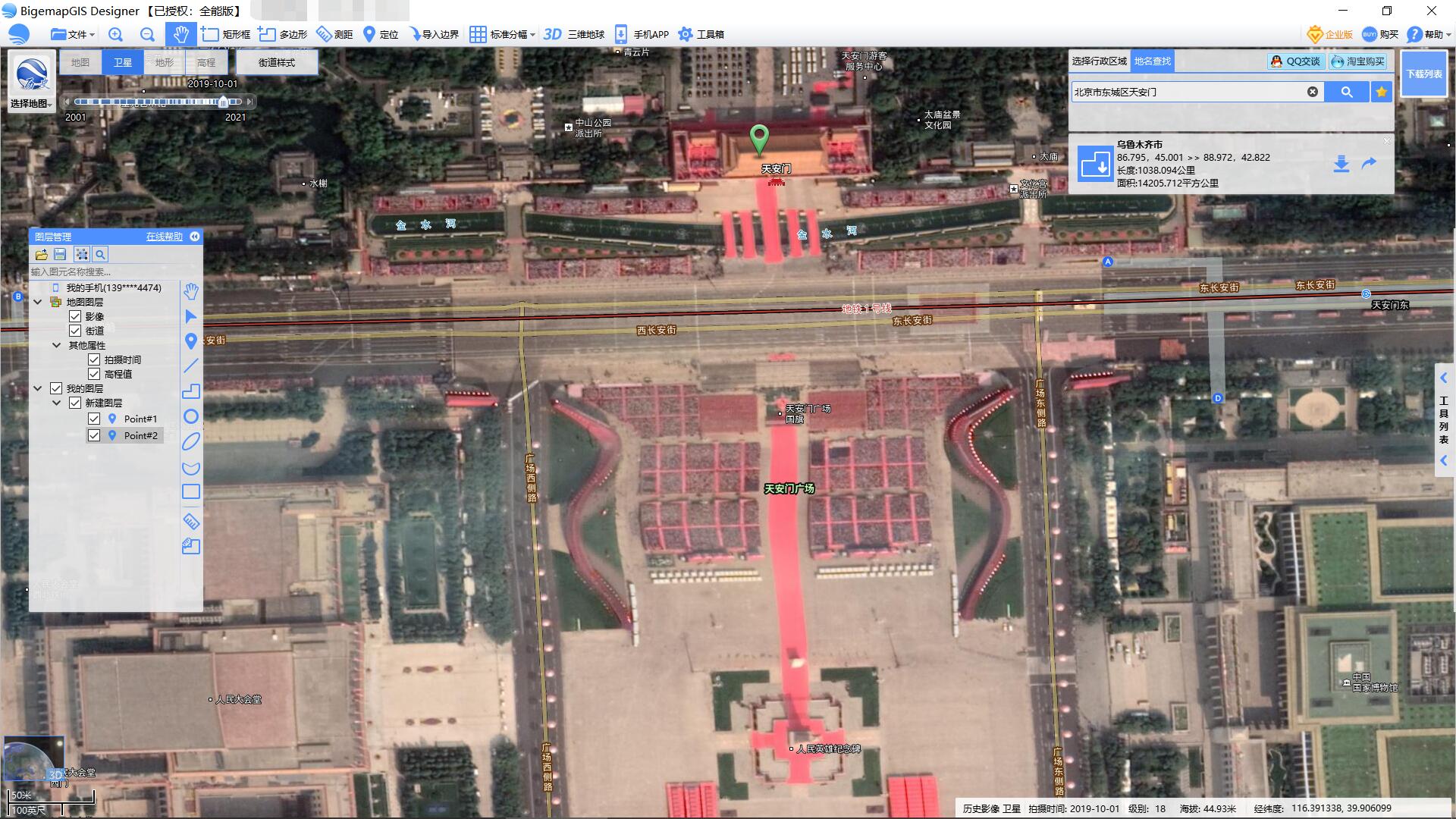The height and width of the screenshot is (819, 1456).
Task: Click the historical imagery timeline slider handle
Action: click(x=224, y=102)
